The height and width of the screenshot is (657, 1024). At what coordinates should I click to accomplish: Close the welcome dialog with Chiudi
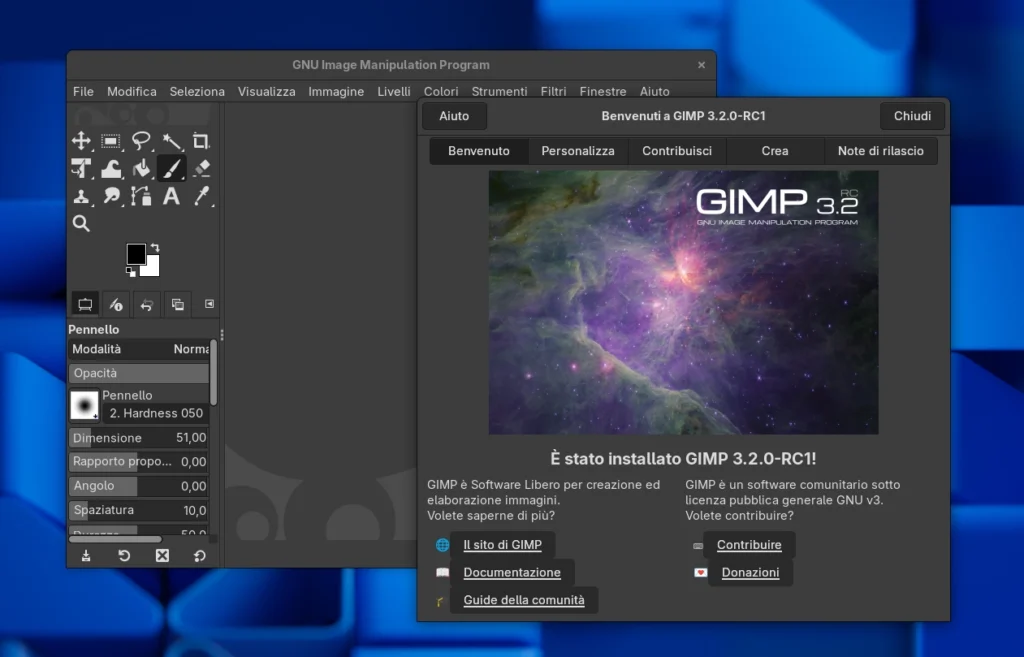click(x=911, y=115)
